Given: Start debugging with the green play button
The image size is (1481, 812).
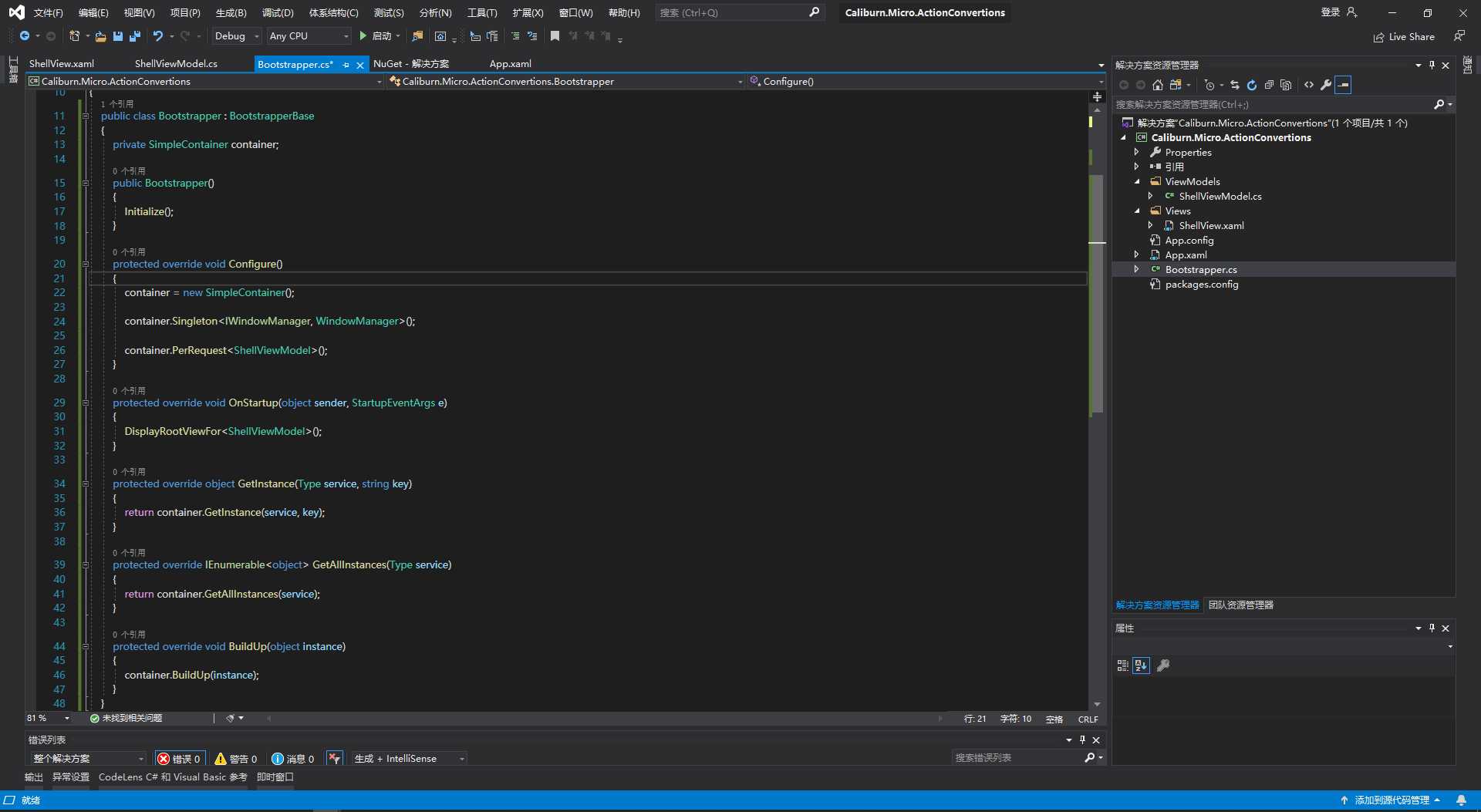Looking at the screenshot, I should click(x=363, y=36).
